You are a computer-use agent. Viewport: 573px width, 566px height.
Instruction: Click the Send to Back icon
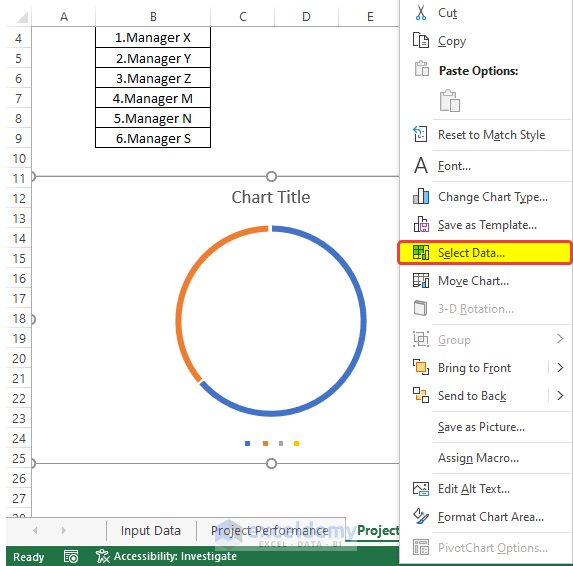coord(421,395)
